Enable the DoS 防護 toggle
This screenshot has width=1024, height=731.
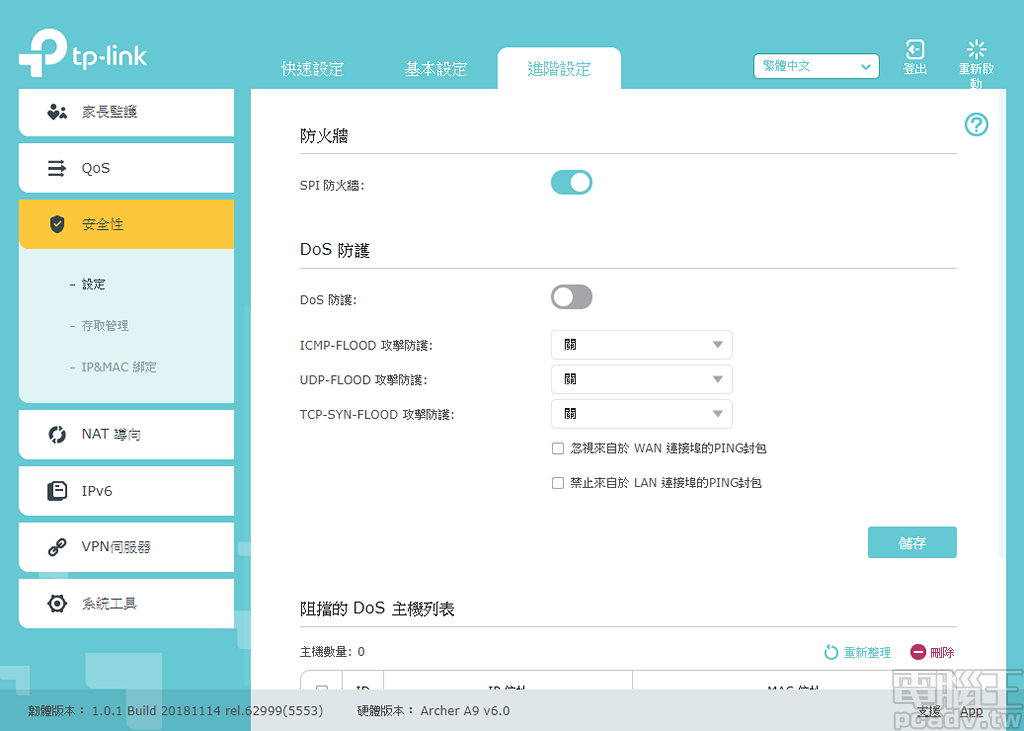click(x=571, y=297)
